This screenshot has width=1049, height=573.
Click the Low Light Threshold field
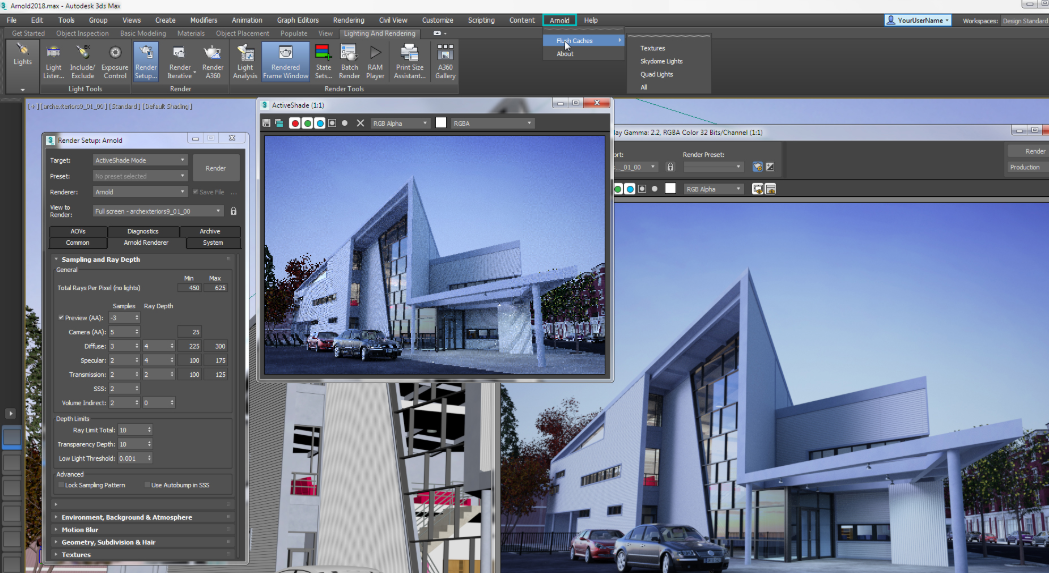pos(134,459)
